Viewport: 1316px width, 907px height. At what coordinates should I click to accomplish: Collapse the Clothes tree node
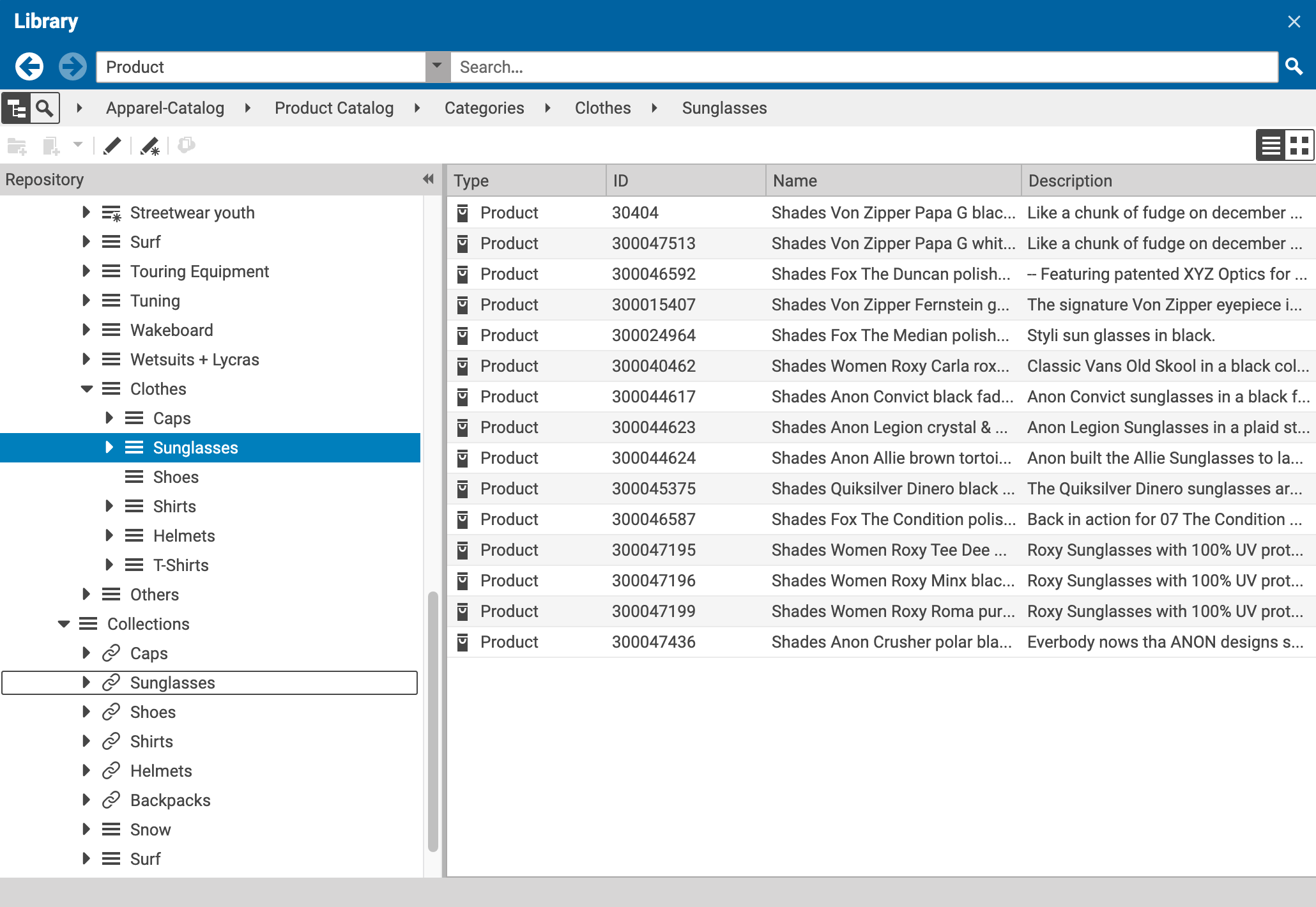pyautogui.click(x=87, y=389)
